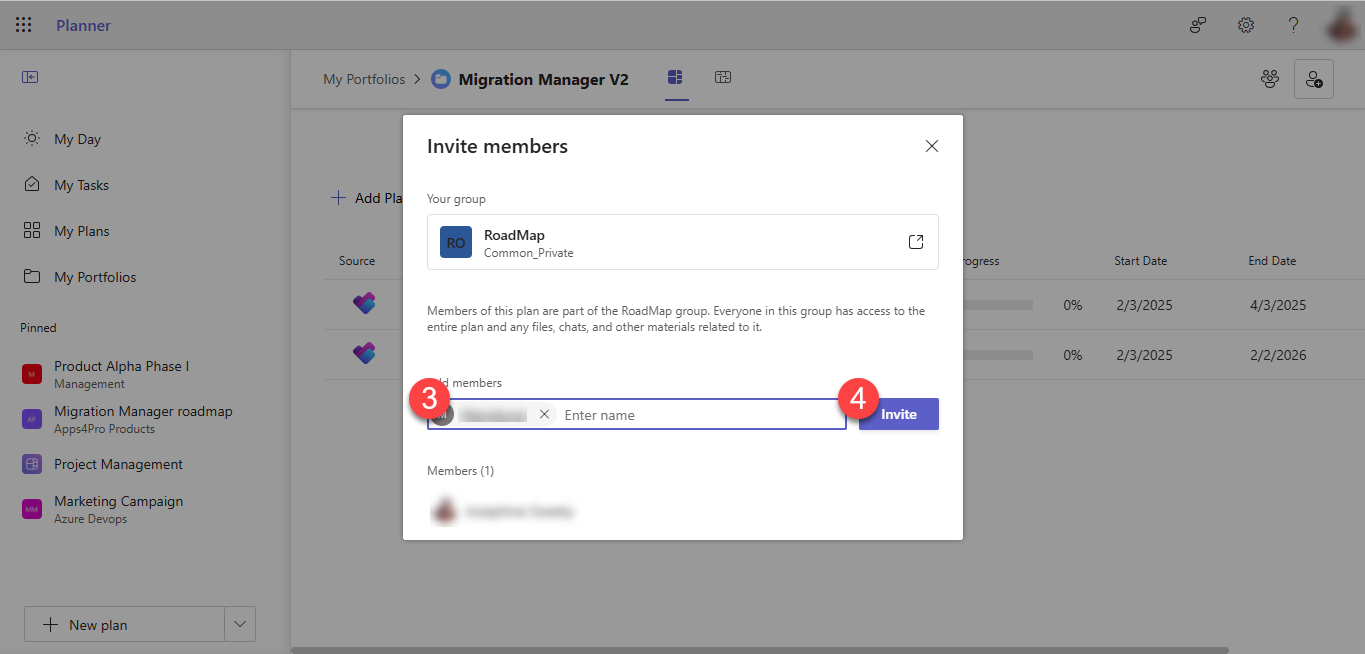Collapse the left navigation pane
The width and height of the screenshot is (1365, 654).
coord(30,77)
